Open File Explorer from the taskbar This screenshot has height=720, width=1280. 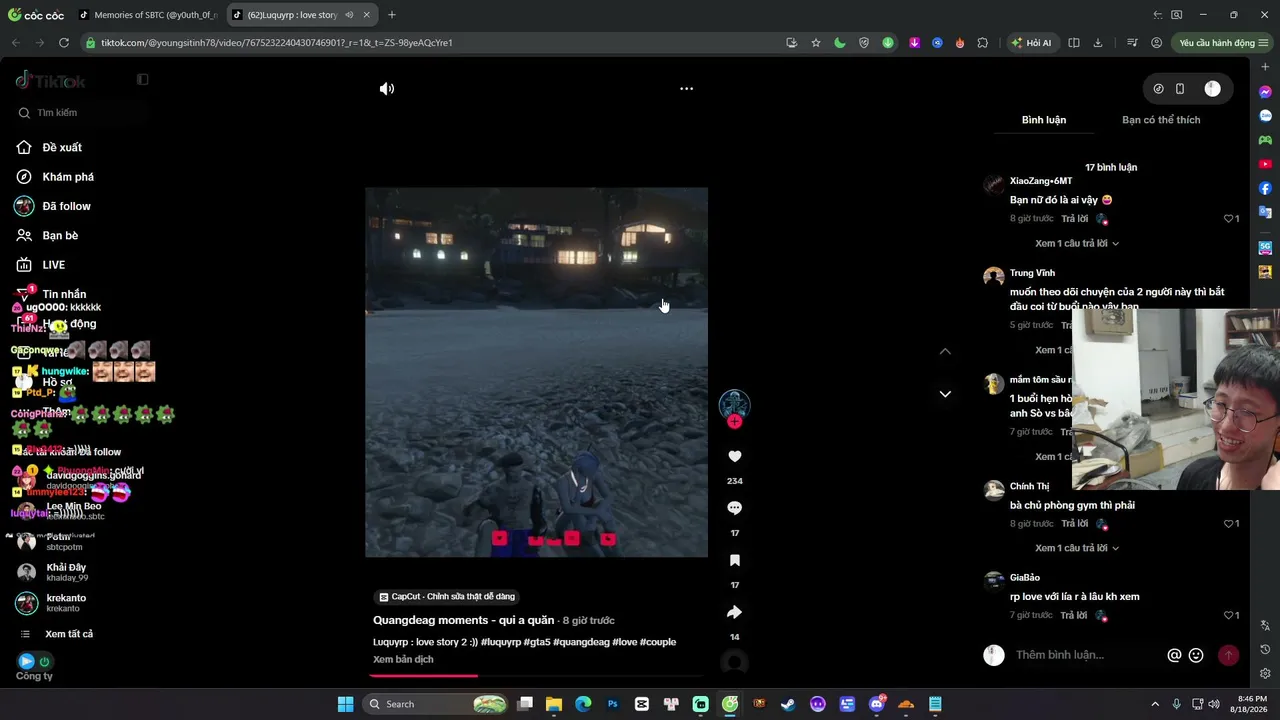tap(554, 704)
